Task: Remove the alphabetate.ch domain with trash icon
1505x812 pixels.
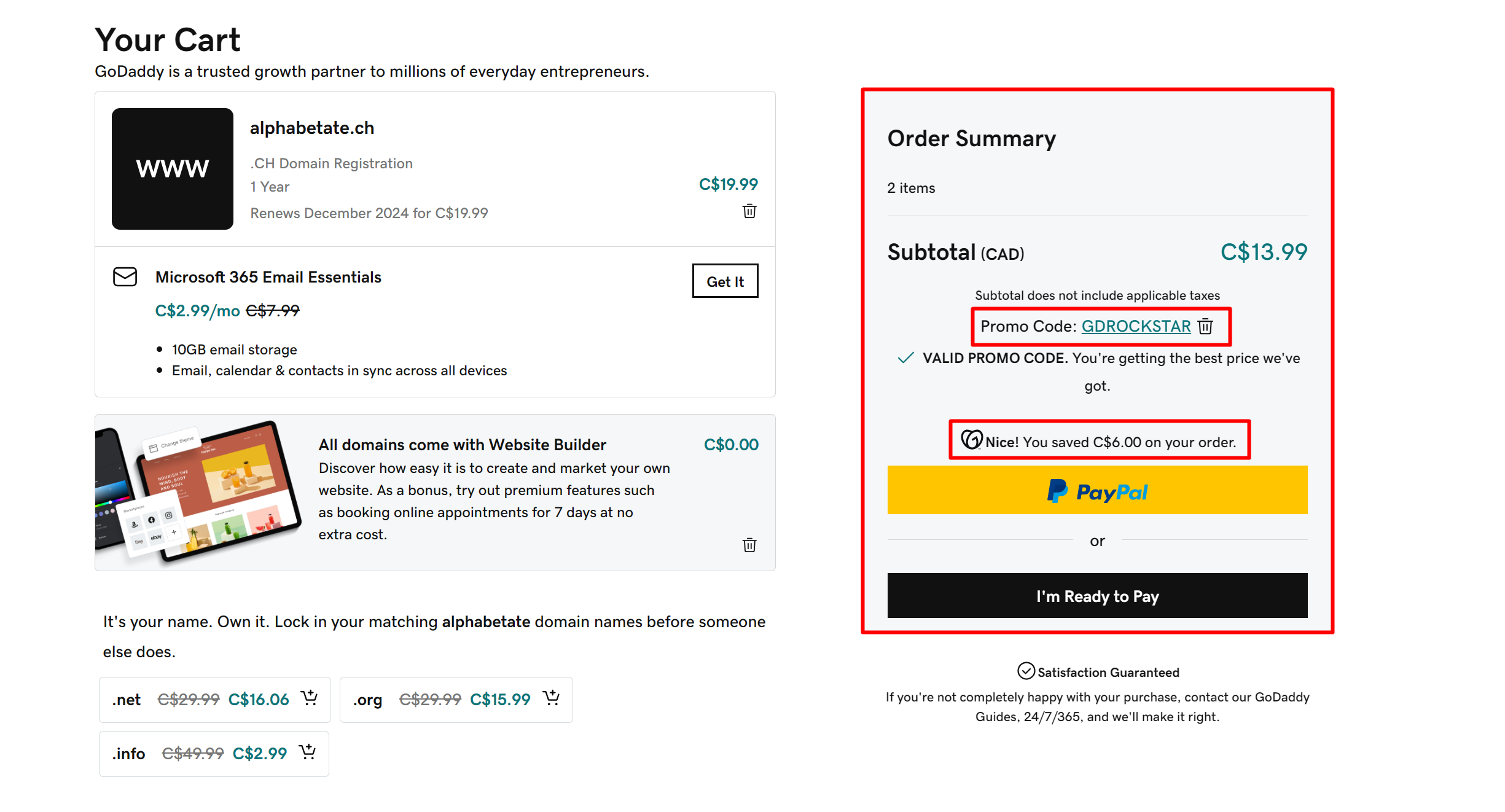Action: pyautogui.click(x=749, y=211)
